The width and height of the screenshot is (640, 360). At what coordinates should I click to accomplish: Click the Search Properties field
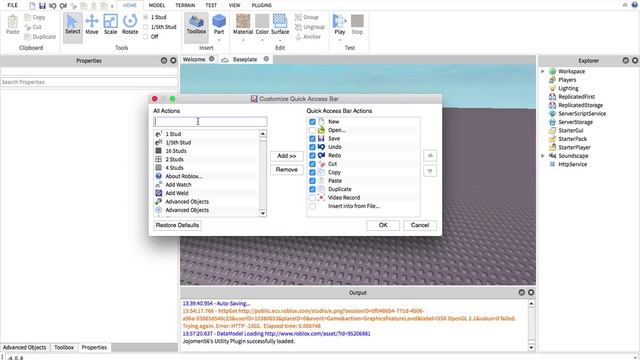point(89,82)
